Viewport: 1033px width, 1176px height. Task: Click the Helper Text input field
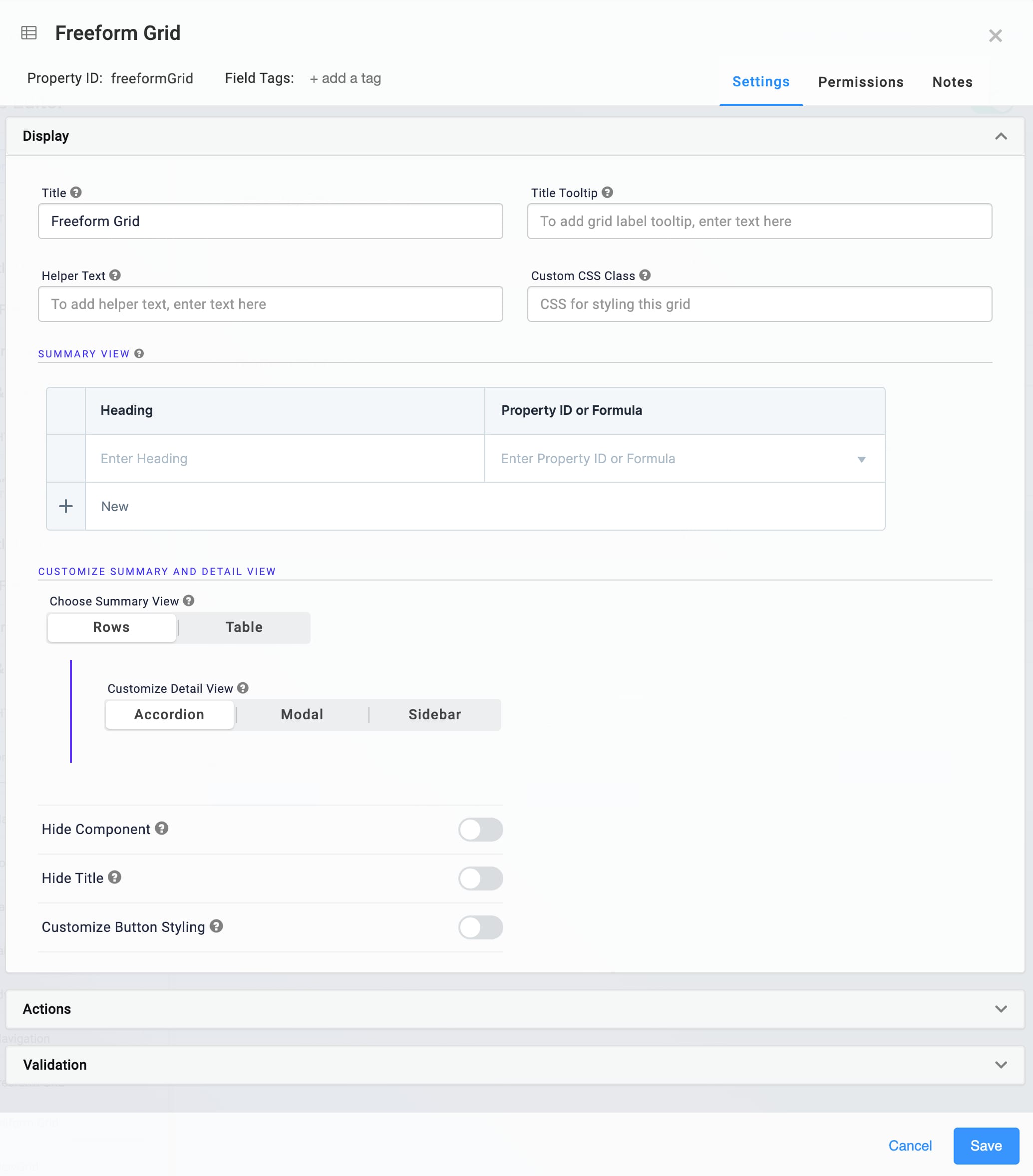270,304
